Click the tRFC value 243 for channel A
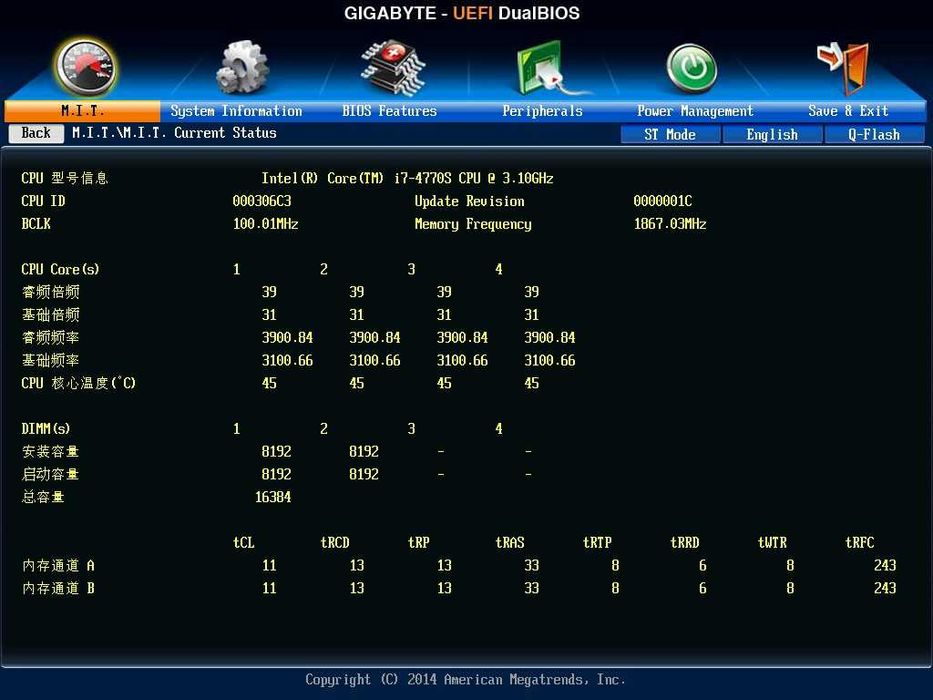933x700 pixels. tap(885, 565)
